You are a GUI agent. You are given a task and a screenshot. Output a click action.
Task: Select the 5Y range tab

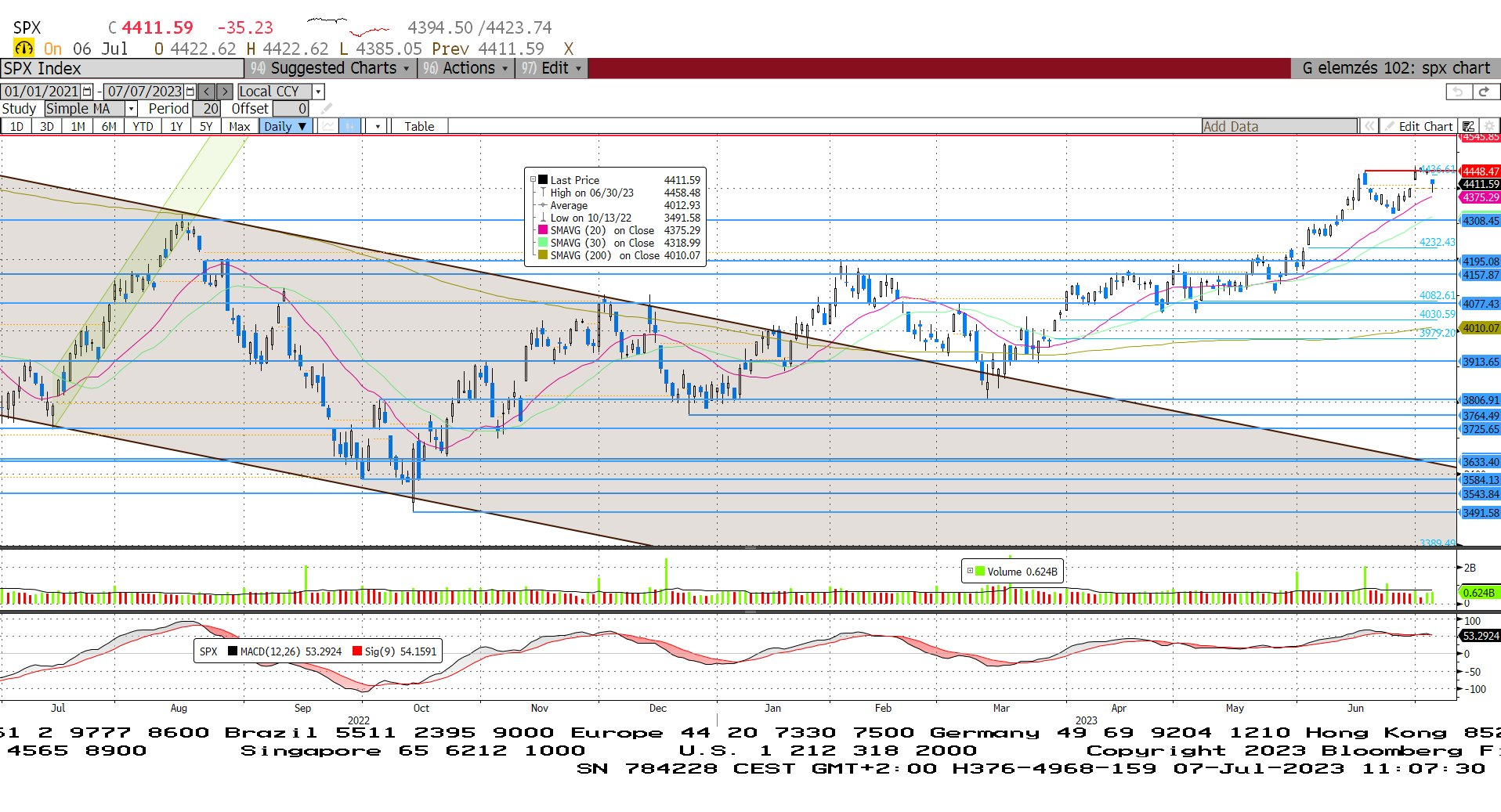point(206,126)
